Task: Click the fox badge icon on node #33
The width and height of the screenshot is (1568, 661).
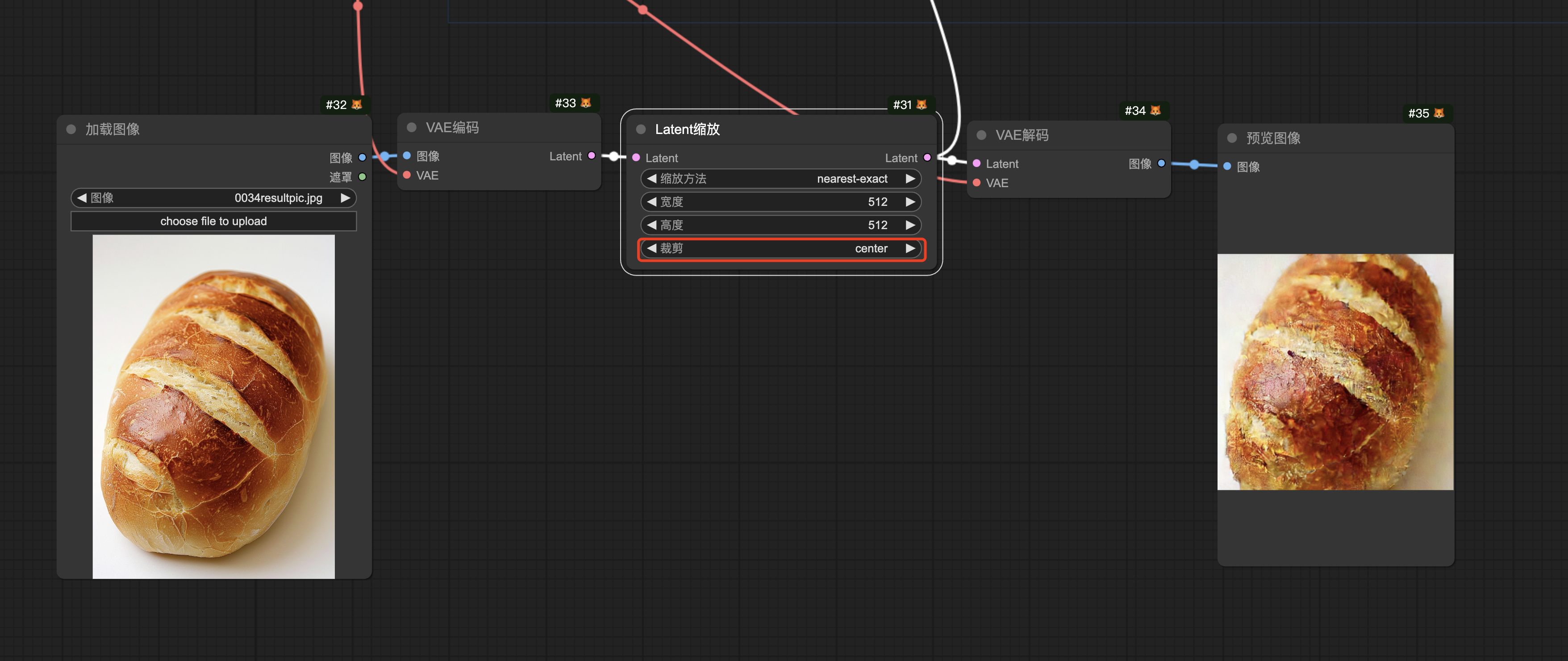Action: tap(586, 103)
